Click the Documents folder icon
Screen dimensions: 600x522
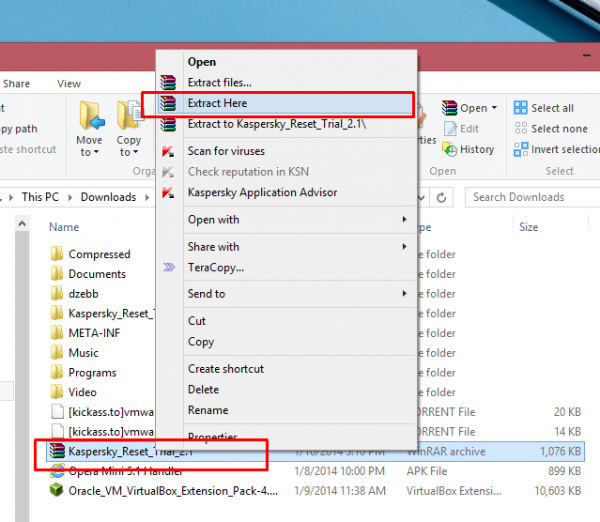point(57,273)
